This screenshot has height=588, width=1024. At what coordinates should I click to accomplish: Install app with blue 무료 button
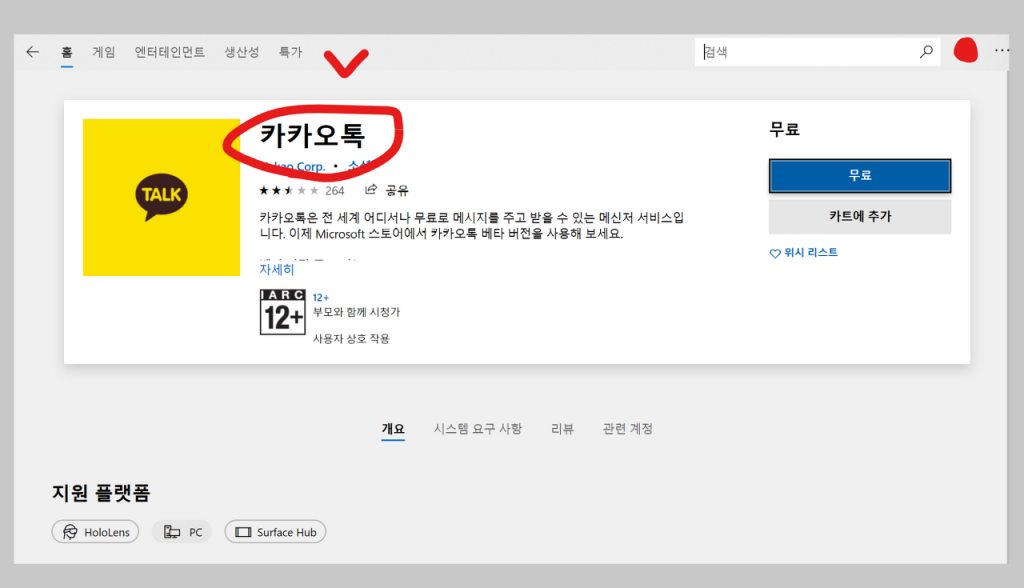click(x=859, y=175)
